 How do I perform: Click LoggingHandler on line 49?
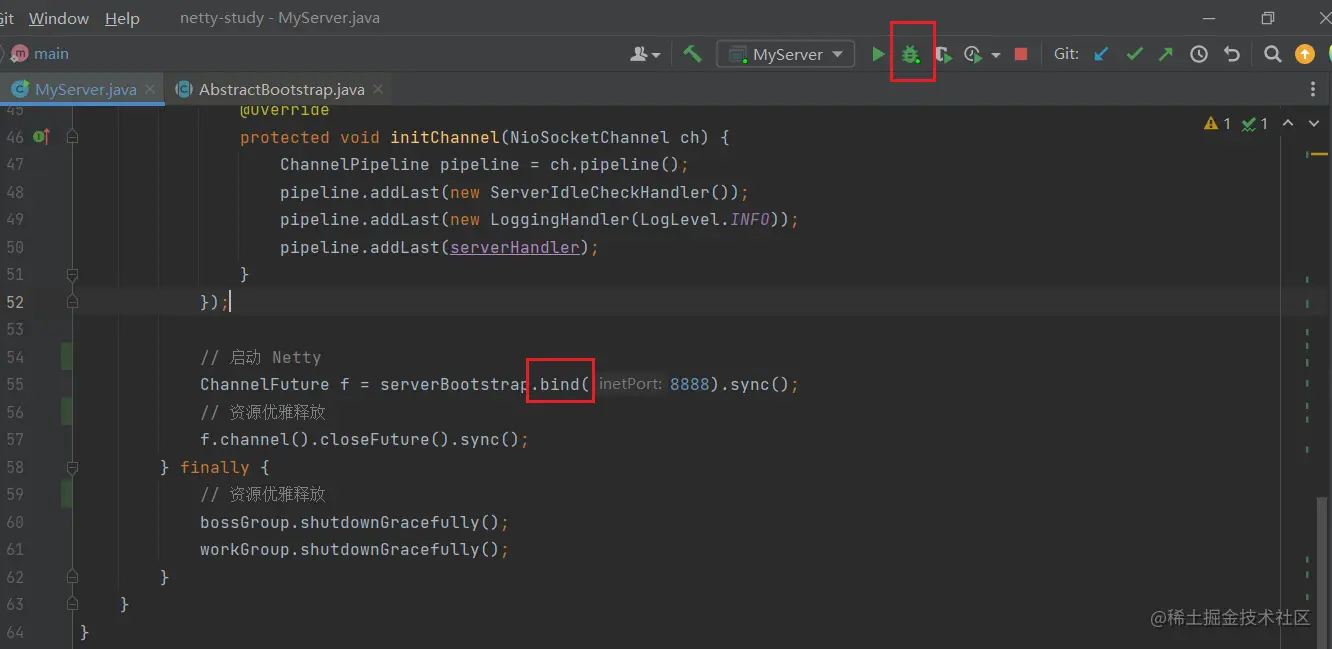[560, 219]
